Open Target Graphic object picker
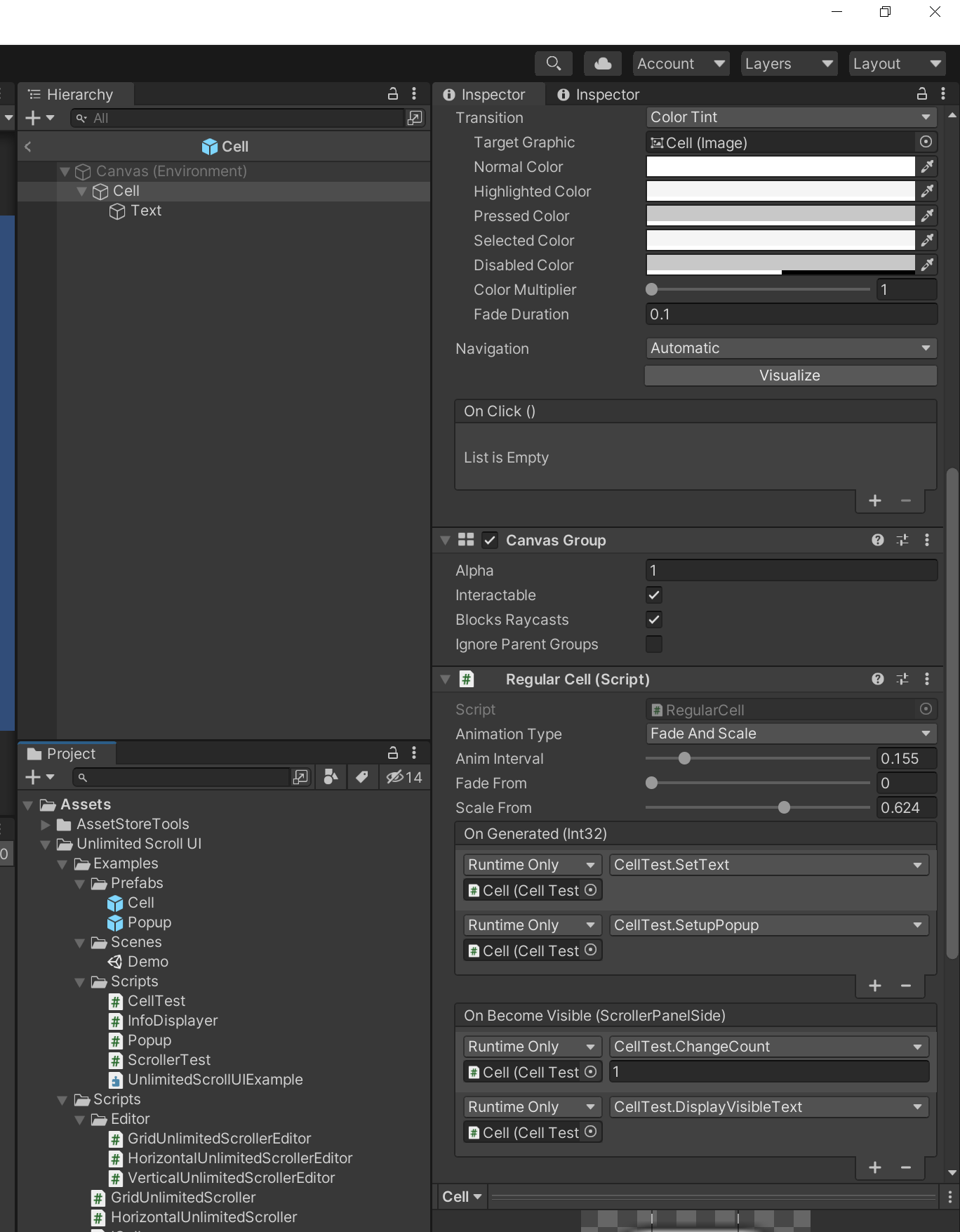This screenshot has width=960, height=1232. 926,143
